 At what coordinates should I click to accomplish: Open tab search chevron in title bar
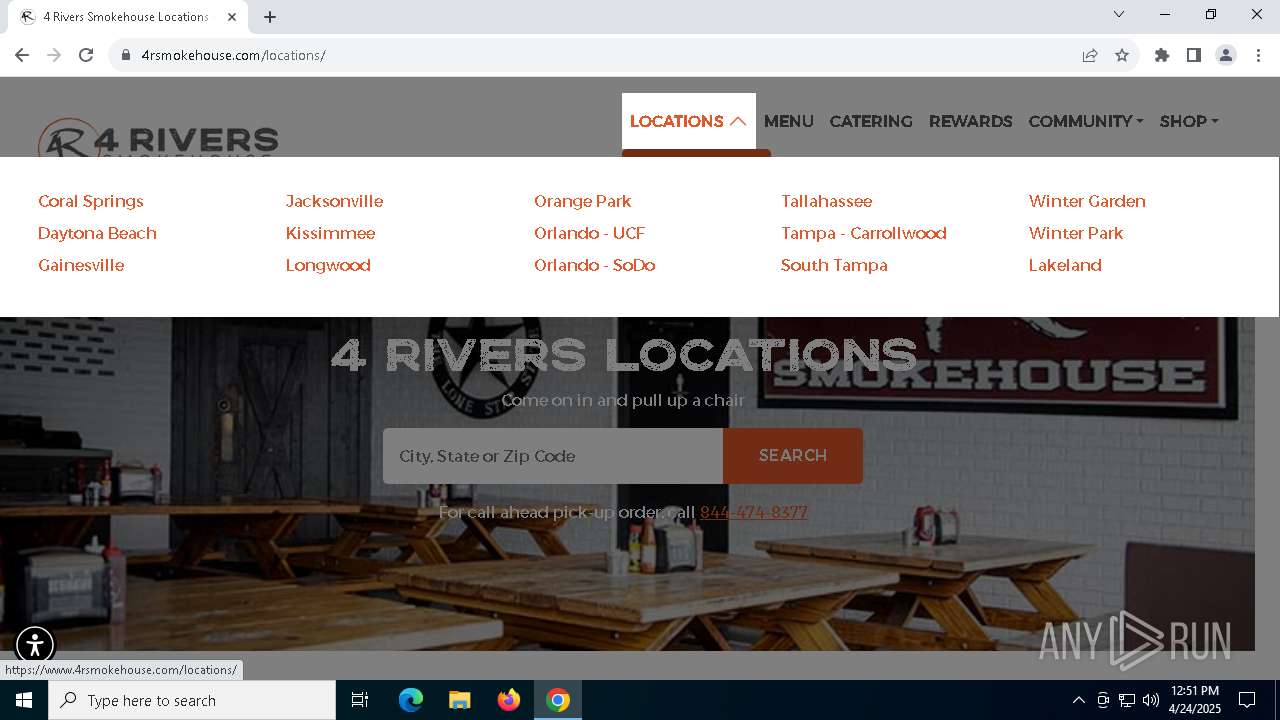pos(1119,14)
